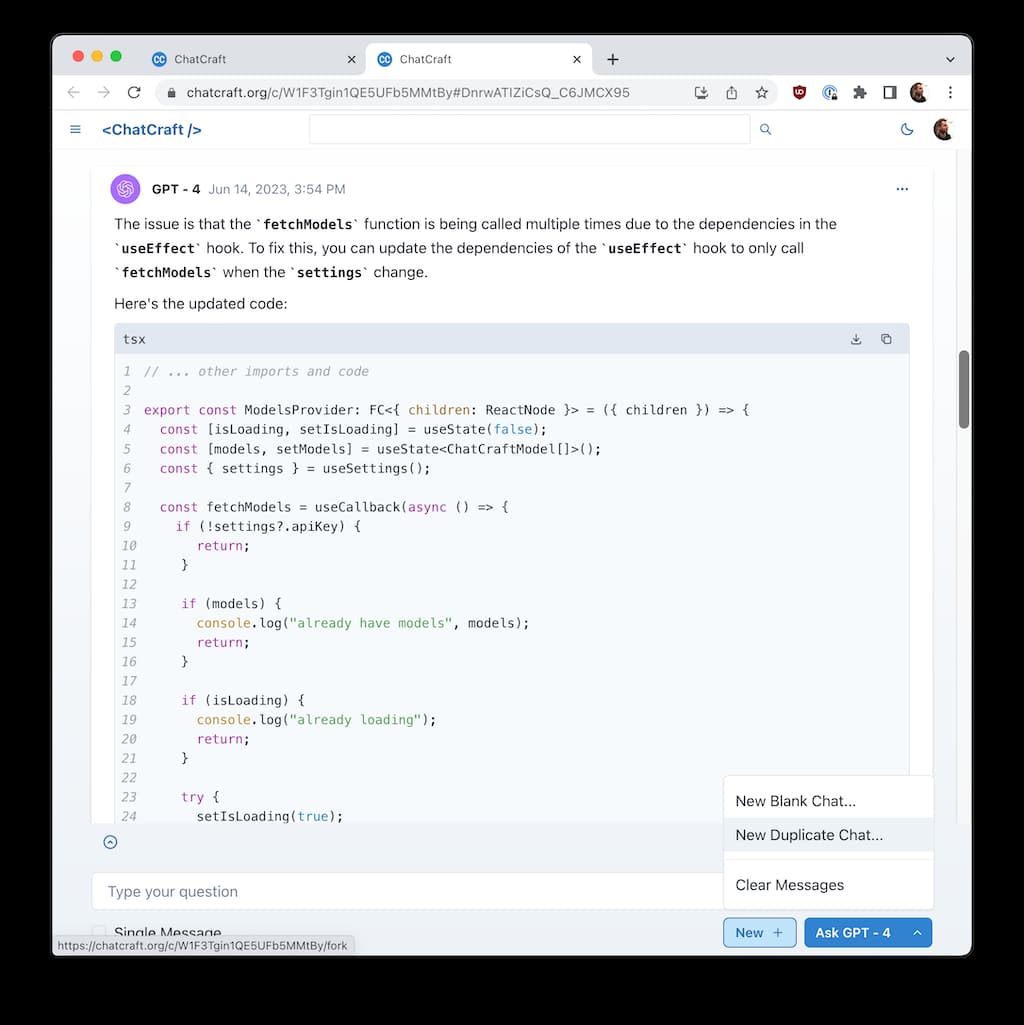Open a new browser tab
Screen dimensions: 1024x1025
[x=613, y=59]
